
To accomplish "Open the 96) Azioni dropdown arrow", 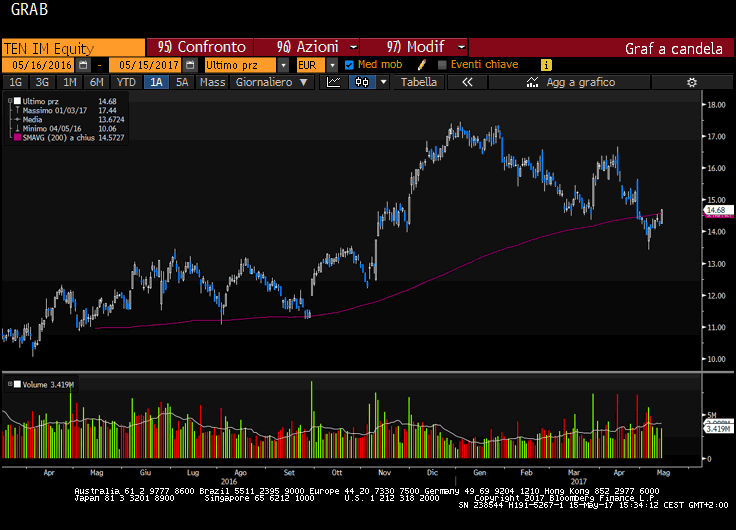I will click(353, 47).
